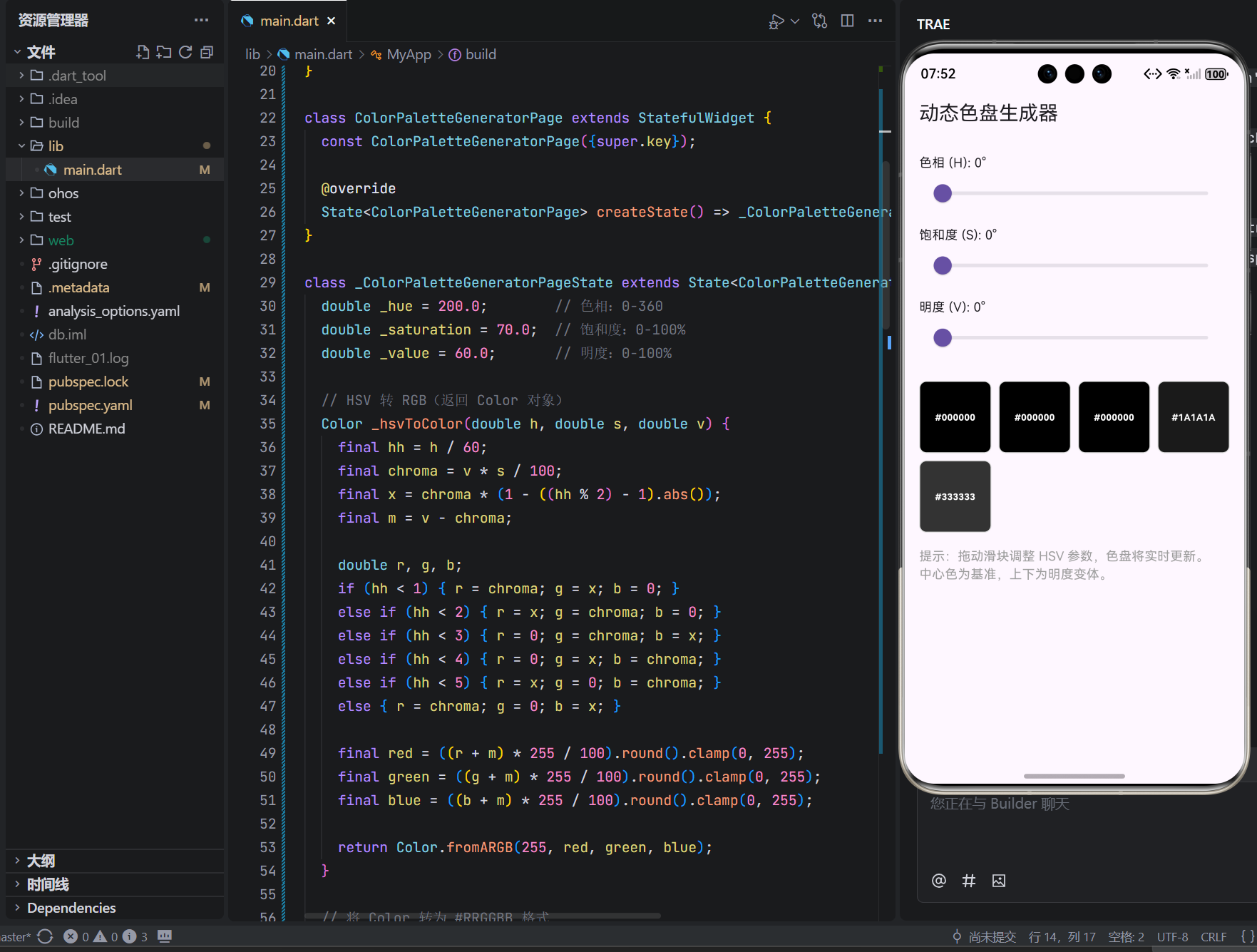
Task: Open editor more actions ellipsis menu
Action: [x=875, y=21]
